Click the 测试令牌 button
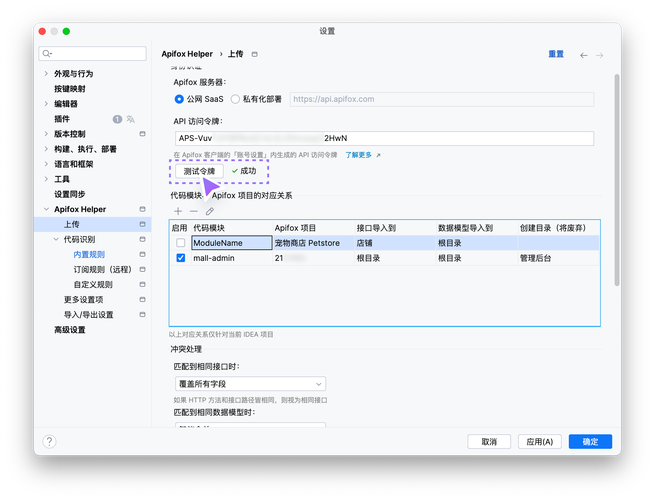Image resolution: width=655 pixels, height=500 pixels. click(199, 171)
